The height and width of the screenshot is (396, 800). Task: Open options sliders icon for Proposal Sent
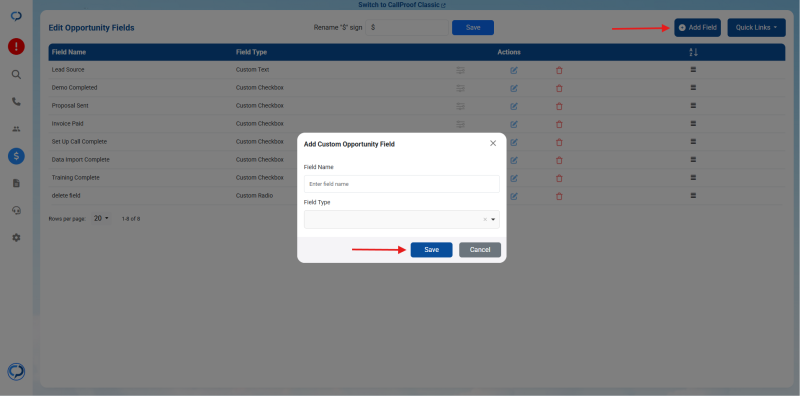460,106
